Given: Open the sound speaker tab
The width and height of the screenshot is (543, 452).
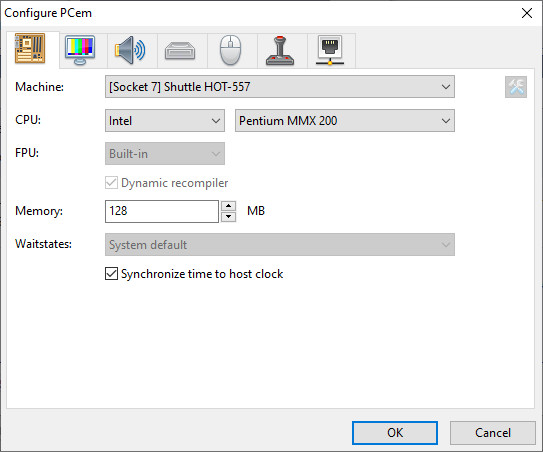Looking at the screenshot, I should (130, 50).
